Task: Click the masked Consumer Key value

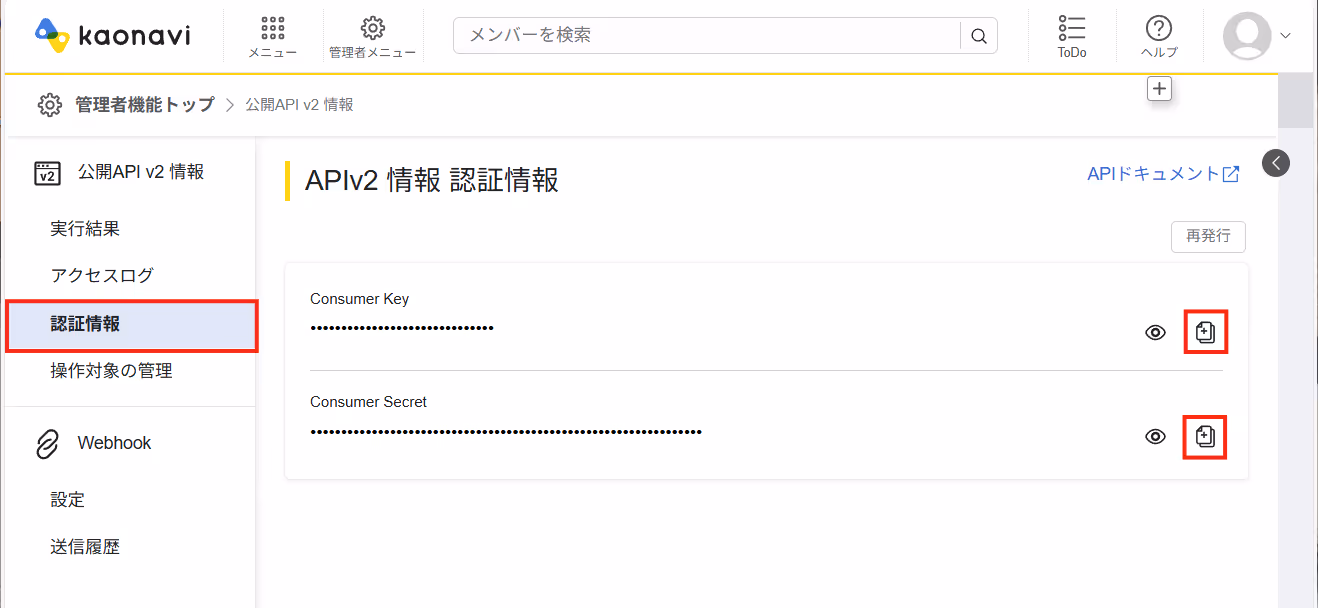Action: 402,327
